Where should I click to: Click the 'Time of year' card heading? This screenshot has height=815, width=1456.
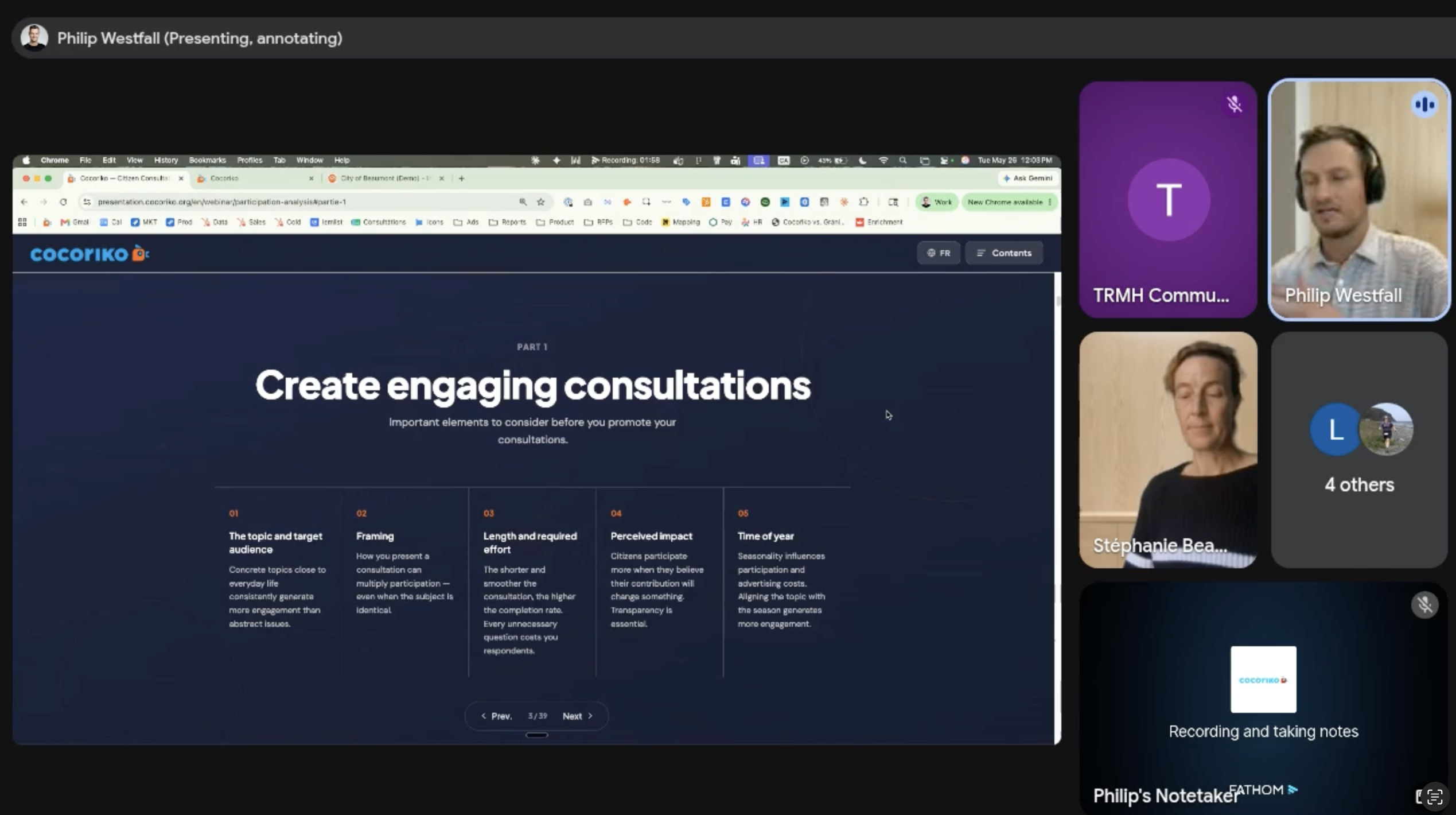coord(765,536)
